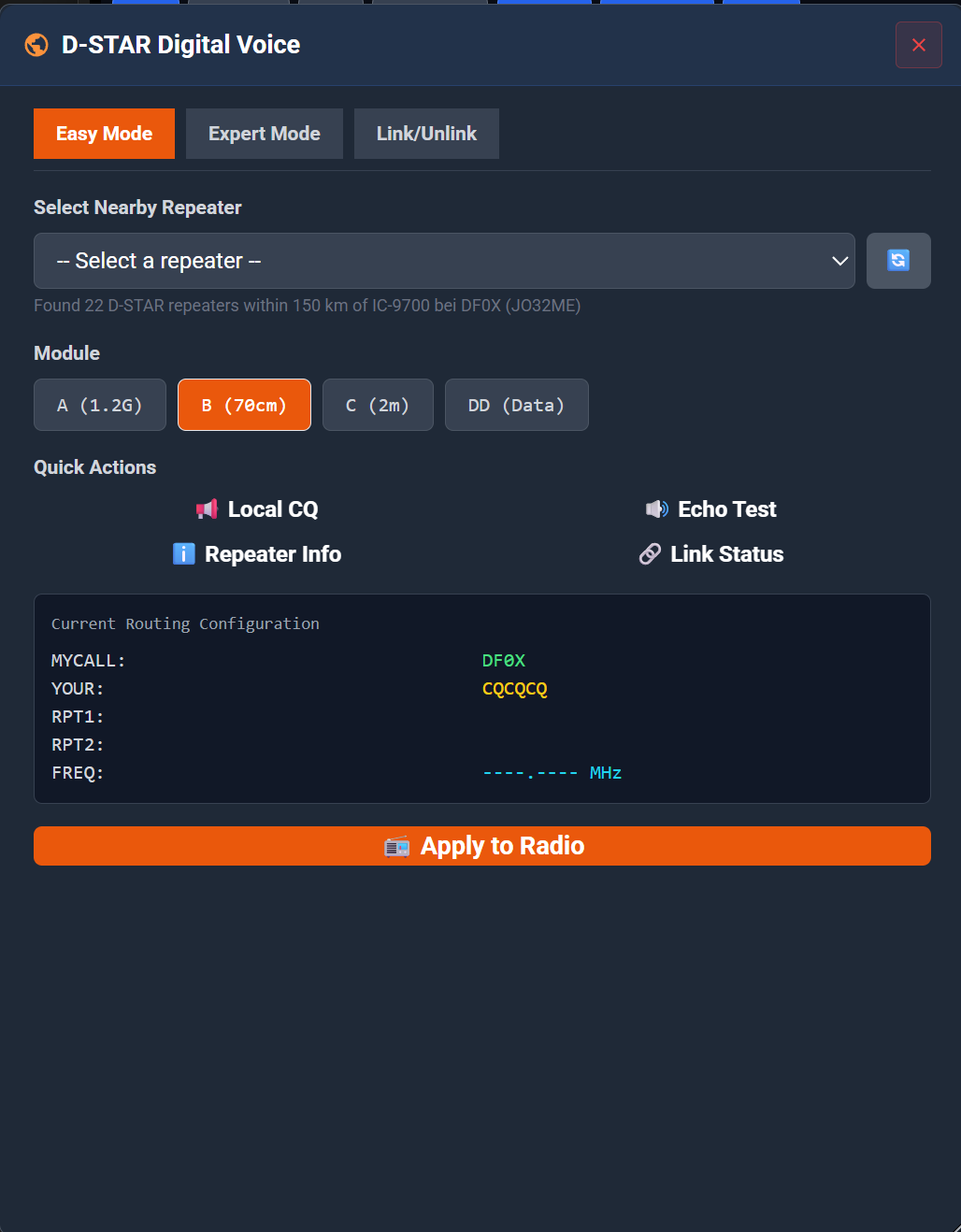
Task: Click the red X close icon
Action: (918, 44)
